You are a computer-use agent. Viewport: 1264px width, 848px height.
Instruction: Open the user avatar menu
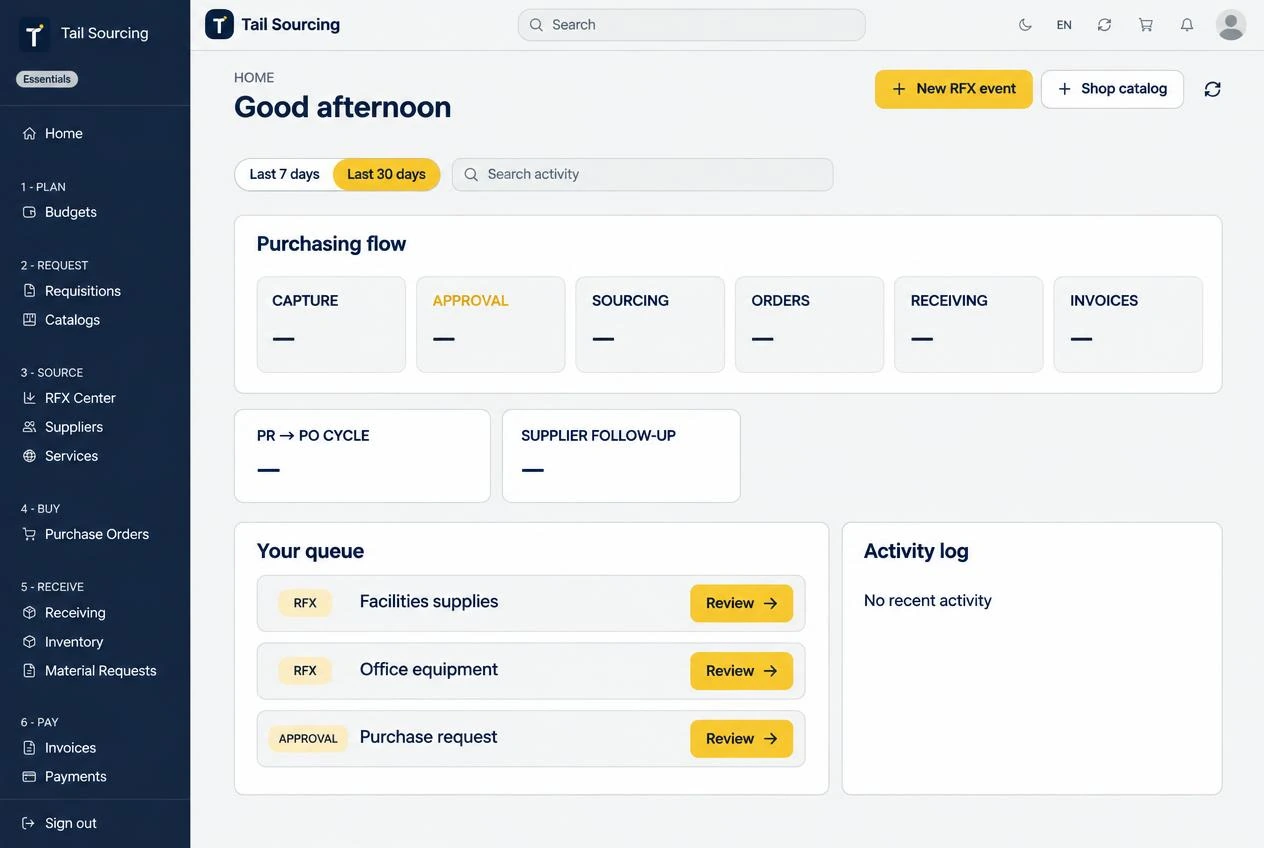click(x=1231, y=25)
